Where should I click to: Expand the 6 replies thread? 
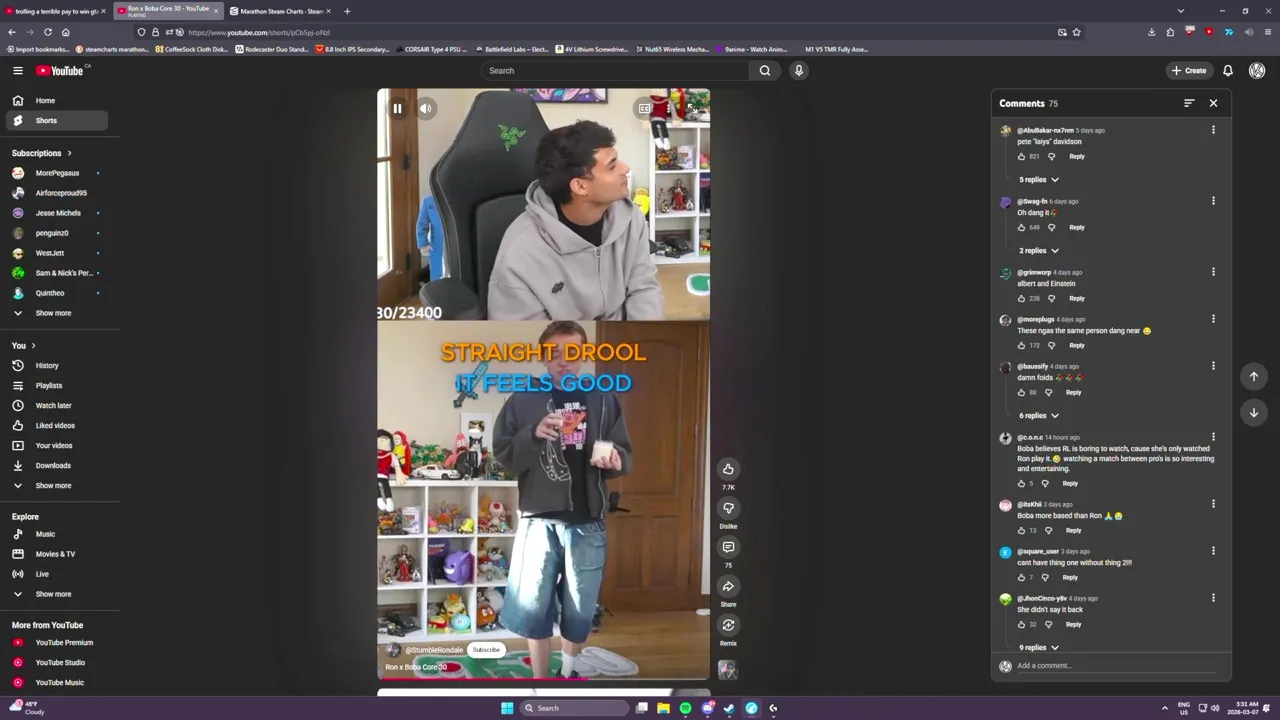tap(1039, 415)
